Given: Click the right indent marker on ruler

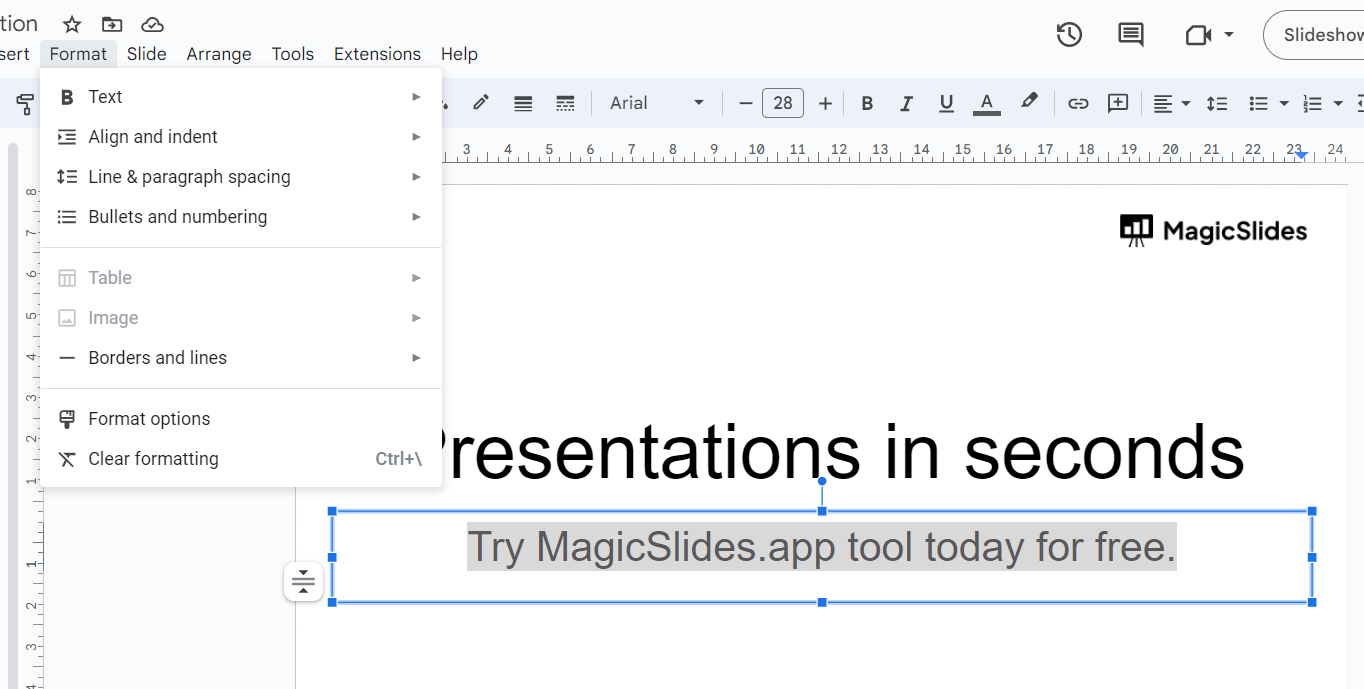Looking at the screenshot, I should pos(1301,155).
